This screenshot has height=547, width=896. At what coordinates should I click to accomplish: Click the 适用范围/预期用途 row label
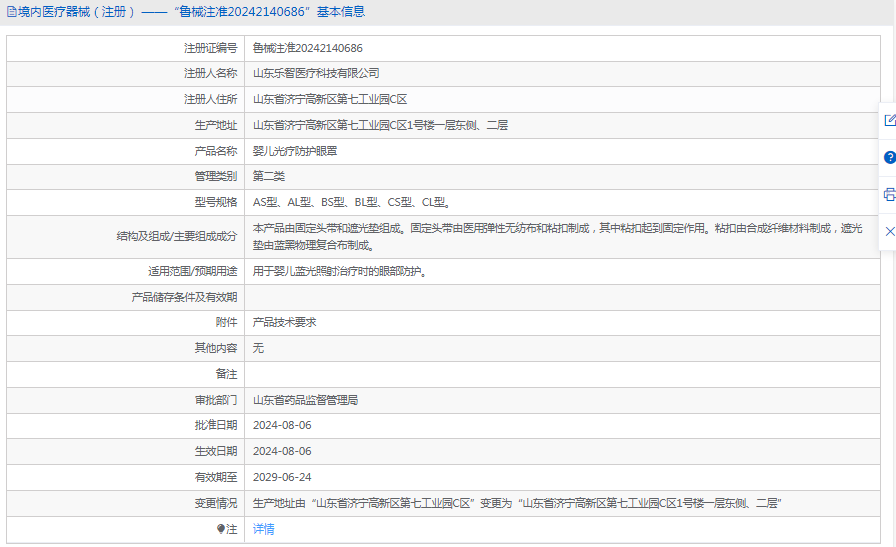coord(187,272)
